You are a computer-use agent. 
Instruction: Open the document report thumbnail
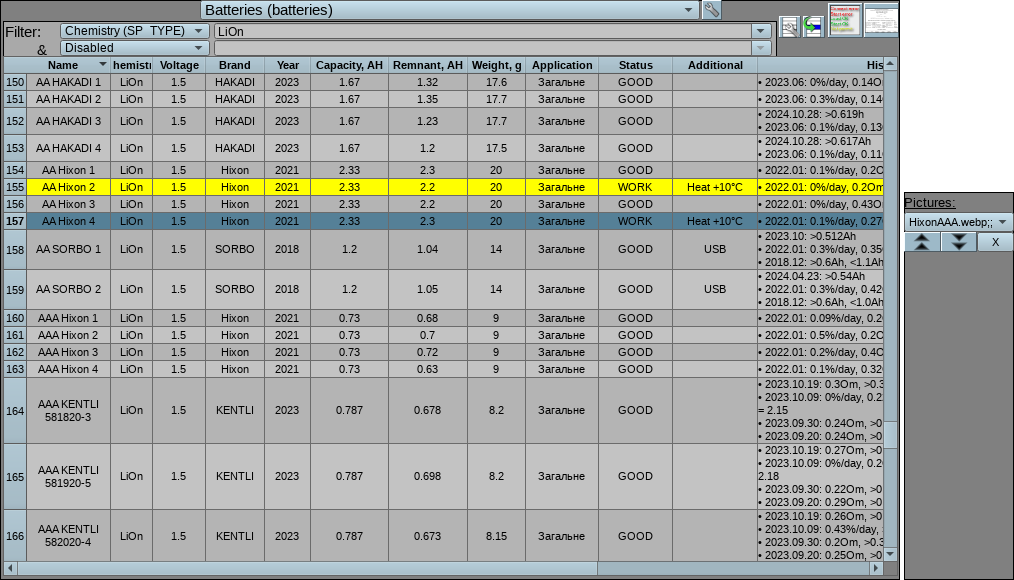[x=880, y=19]
